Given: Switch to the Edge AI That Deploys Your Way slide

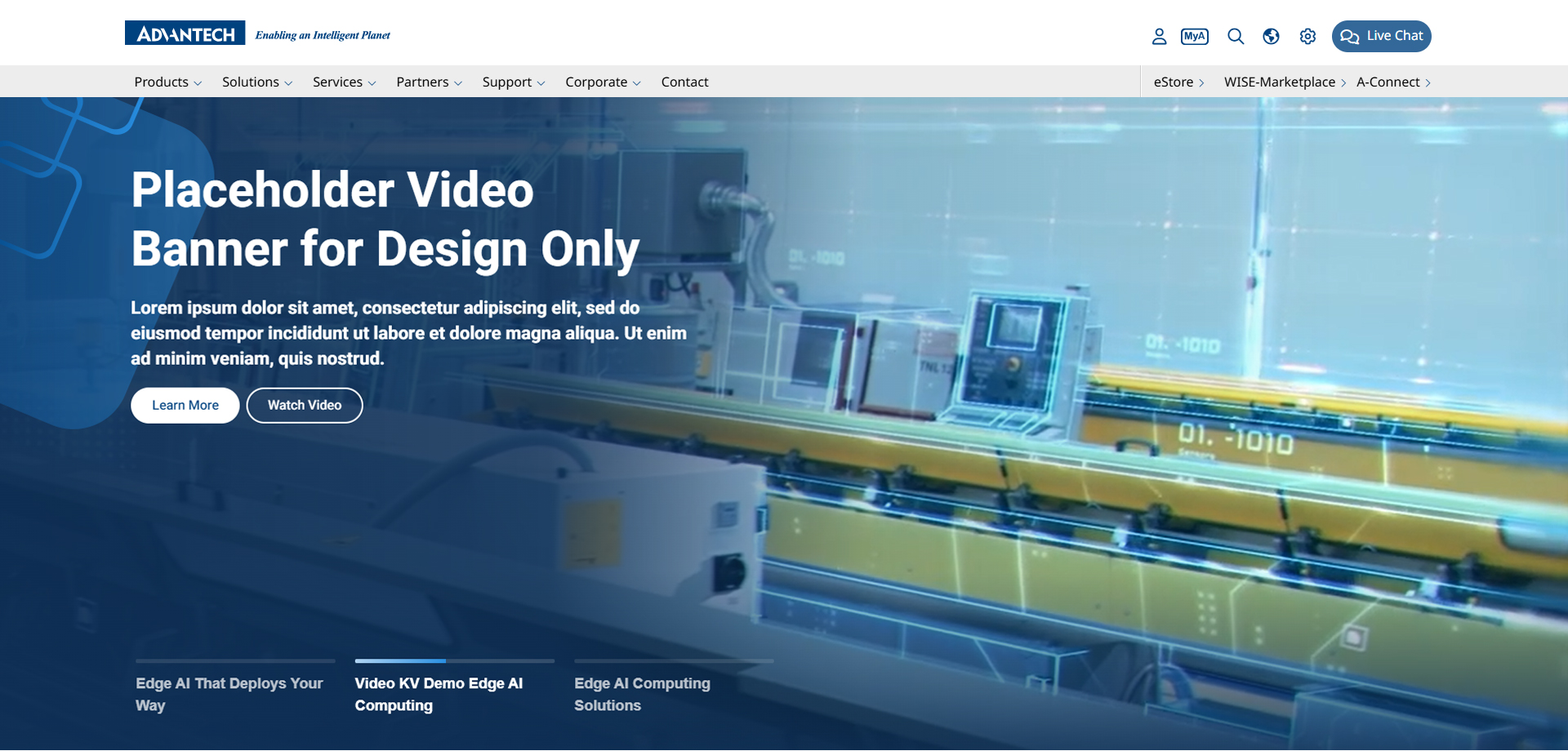Looking at the screenshot, I should coord(235,694).
